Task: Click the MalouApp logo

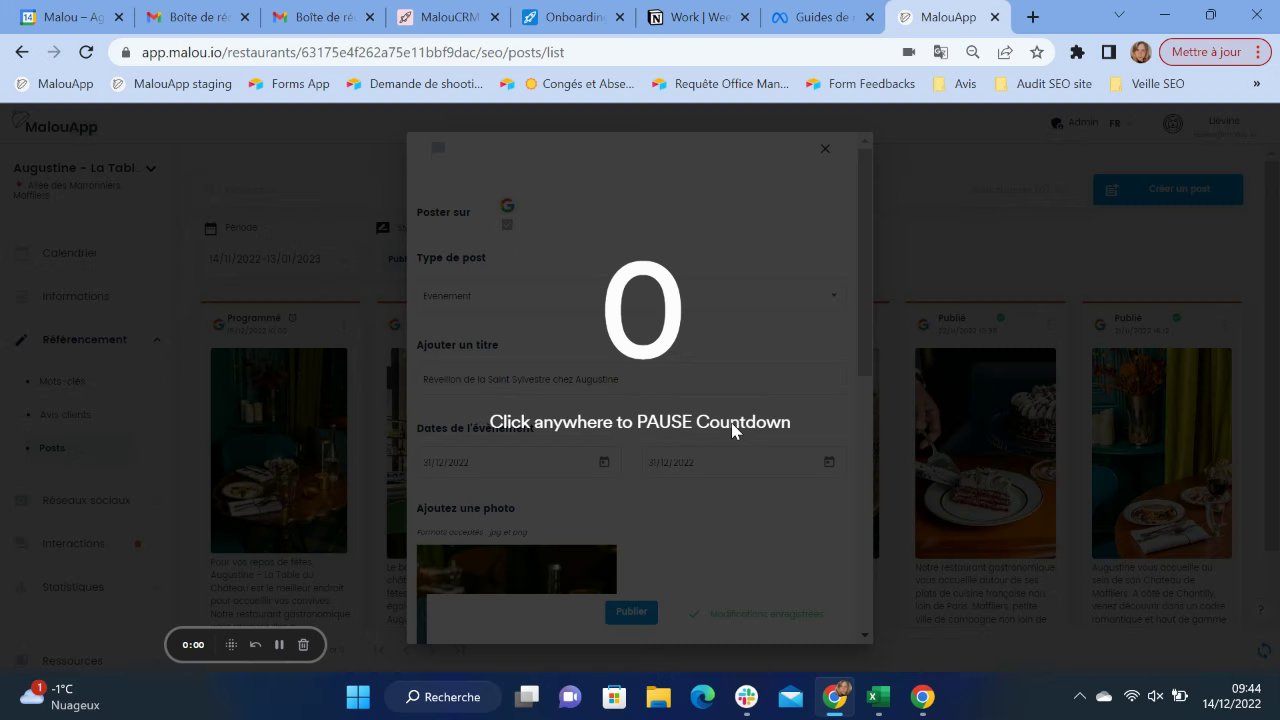Action: pos(55,125)
